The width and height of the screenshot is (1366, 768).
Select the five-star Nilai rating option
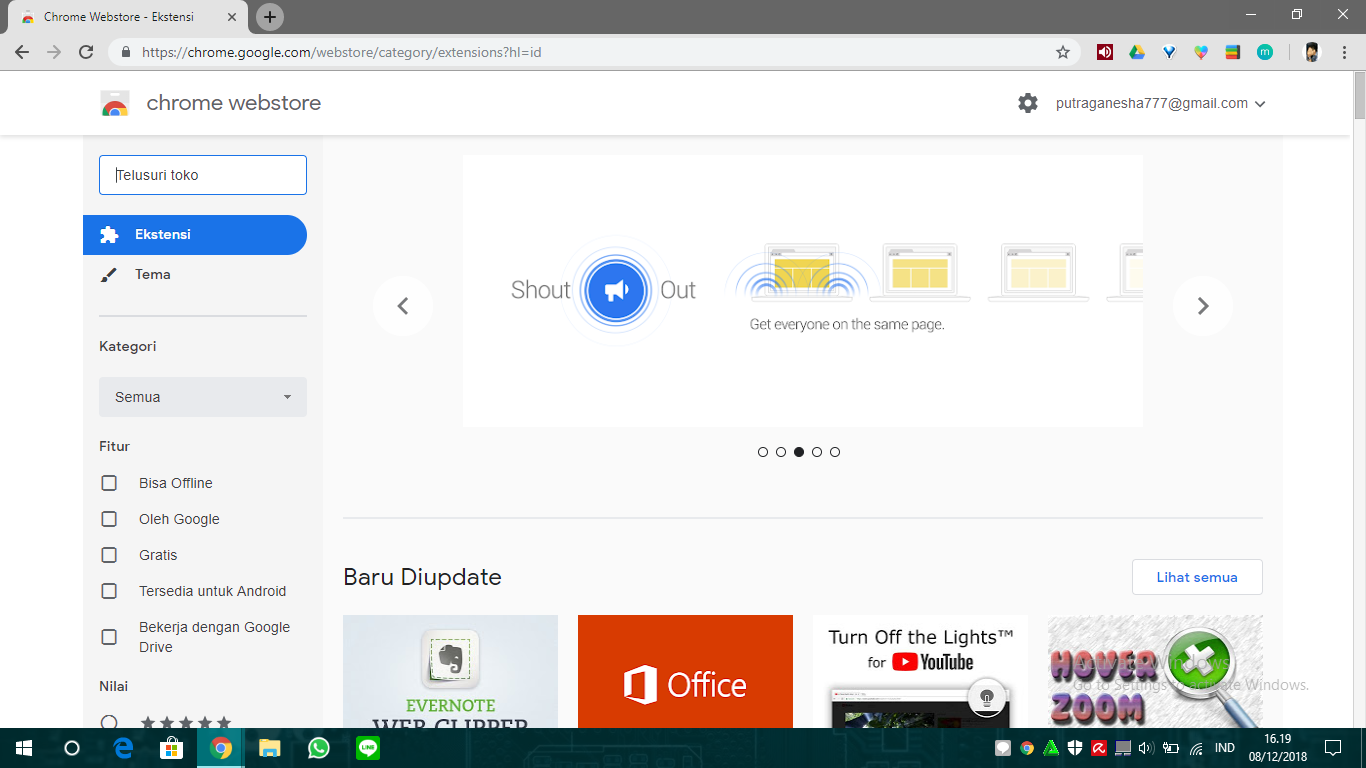(109, 722)
